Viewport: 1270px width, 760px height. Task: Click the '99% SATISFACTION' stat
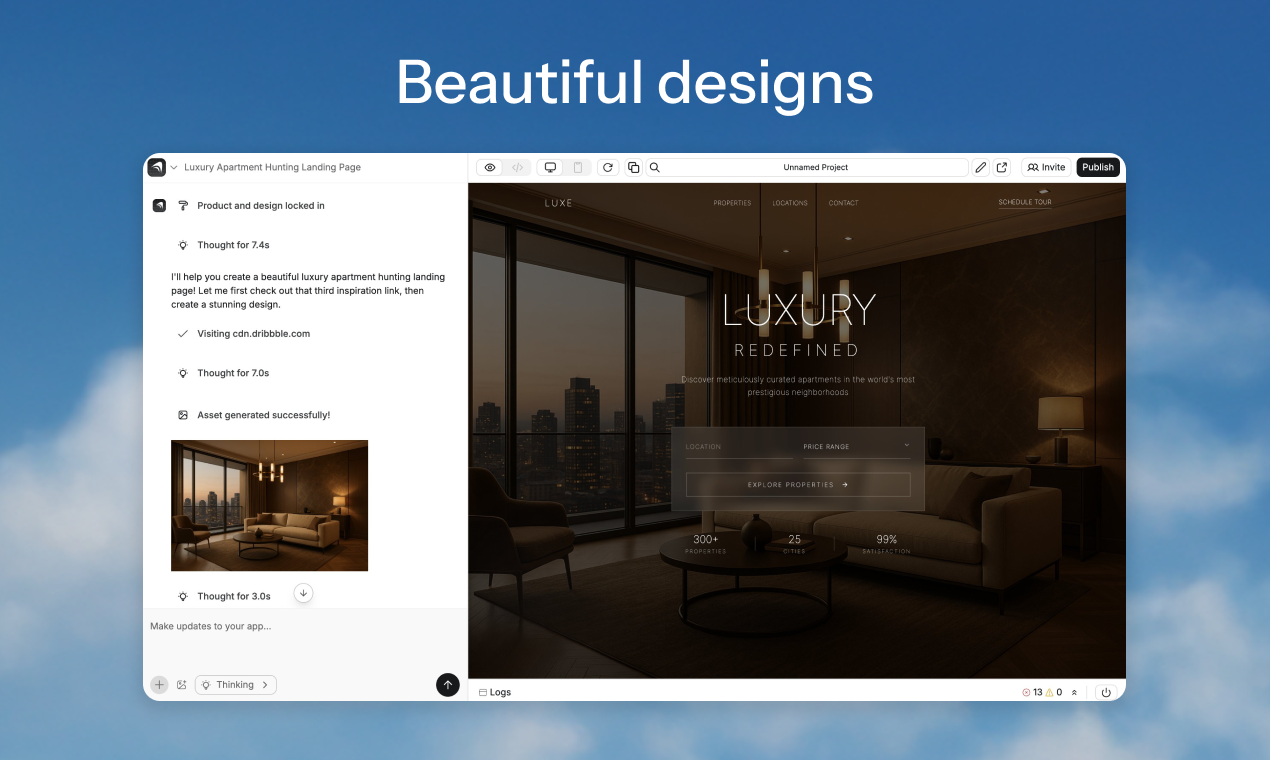point(887,544)
